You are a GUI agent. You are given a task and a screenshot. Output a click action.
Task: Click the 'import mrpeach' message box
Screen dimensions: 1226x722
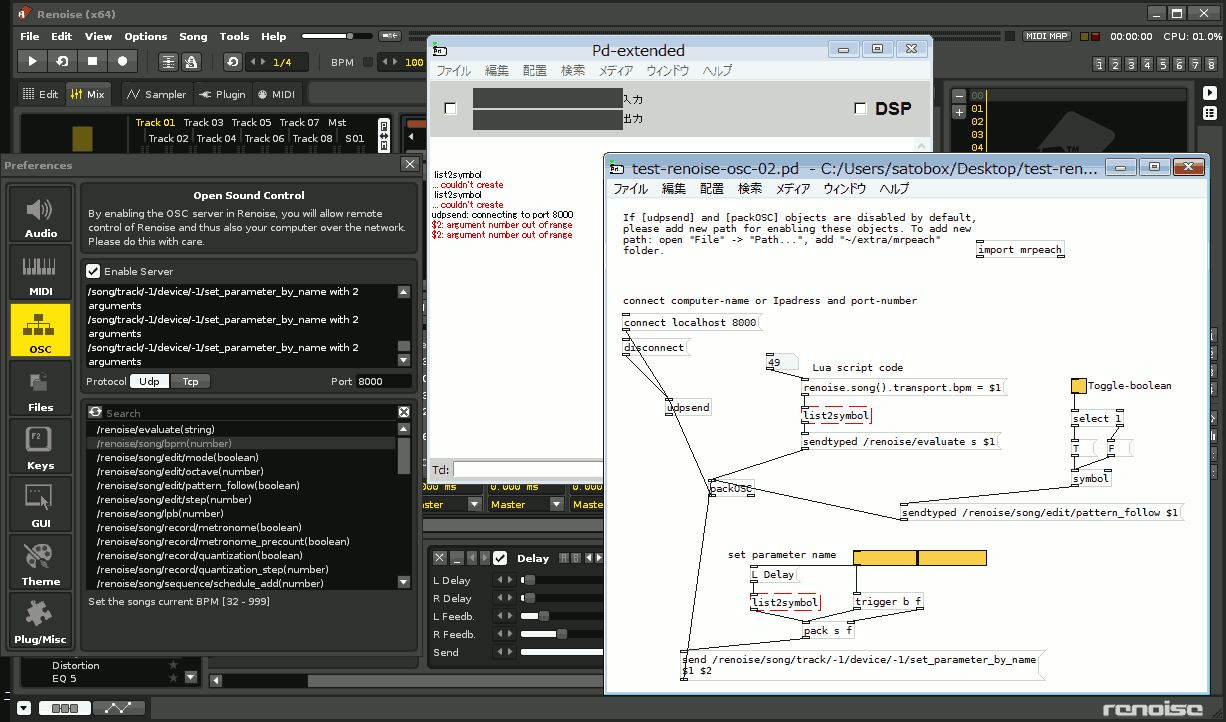pos(1020,249)
